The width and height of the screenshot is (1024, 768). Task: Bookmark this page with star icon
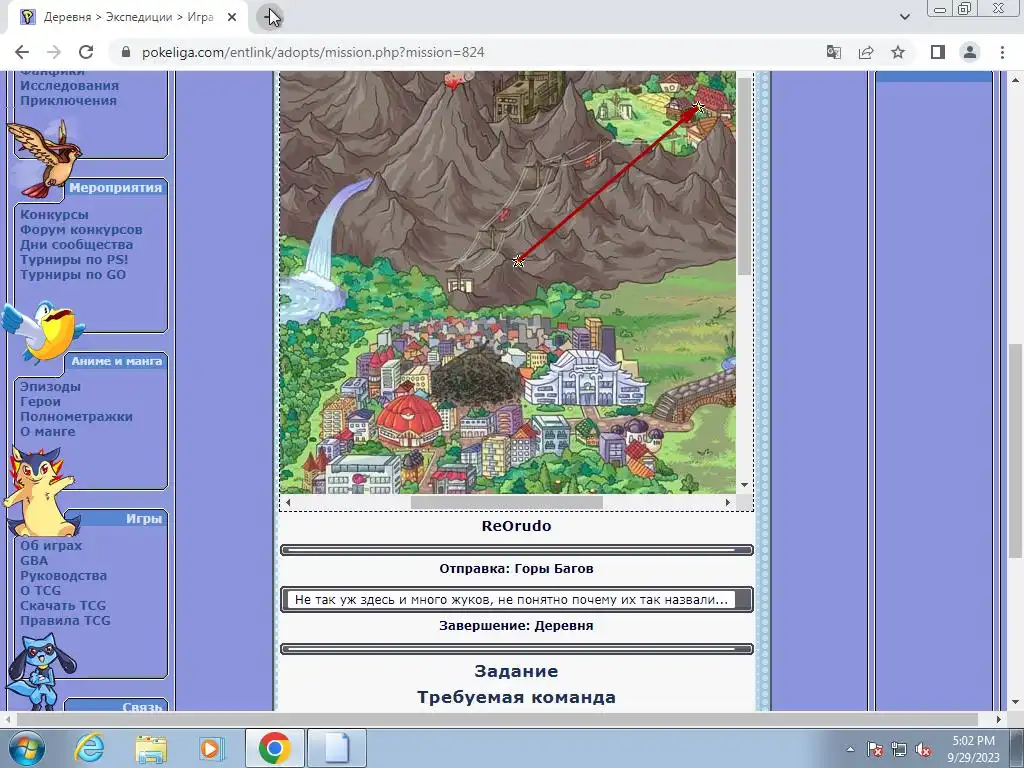(899, 52)
